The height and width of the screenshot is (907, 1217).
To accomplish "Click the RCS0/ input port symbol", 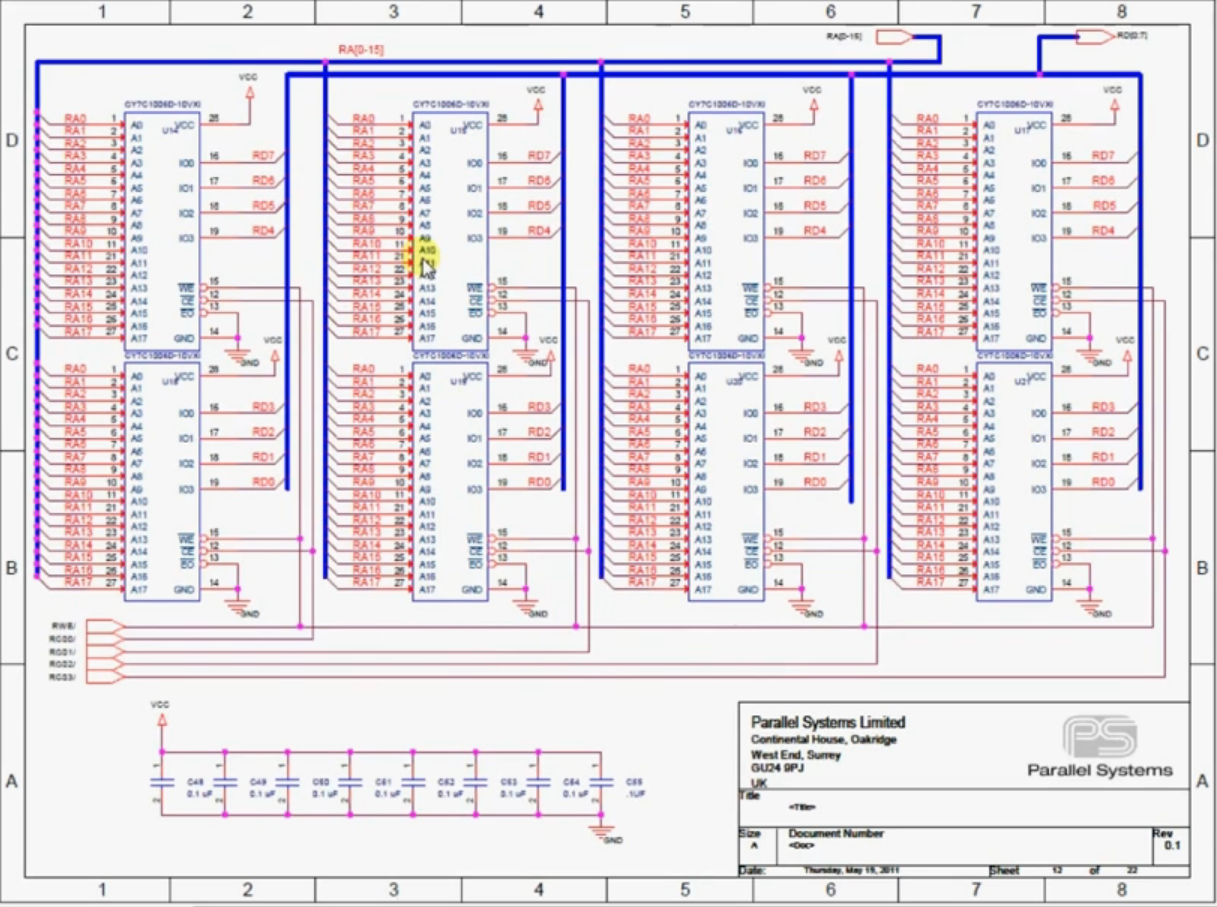I will click(105, 639).
